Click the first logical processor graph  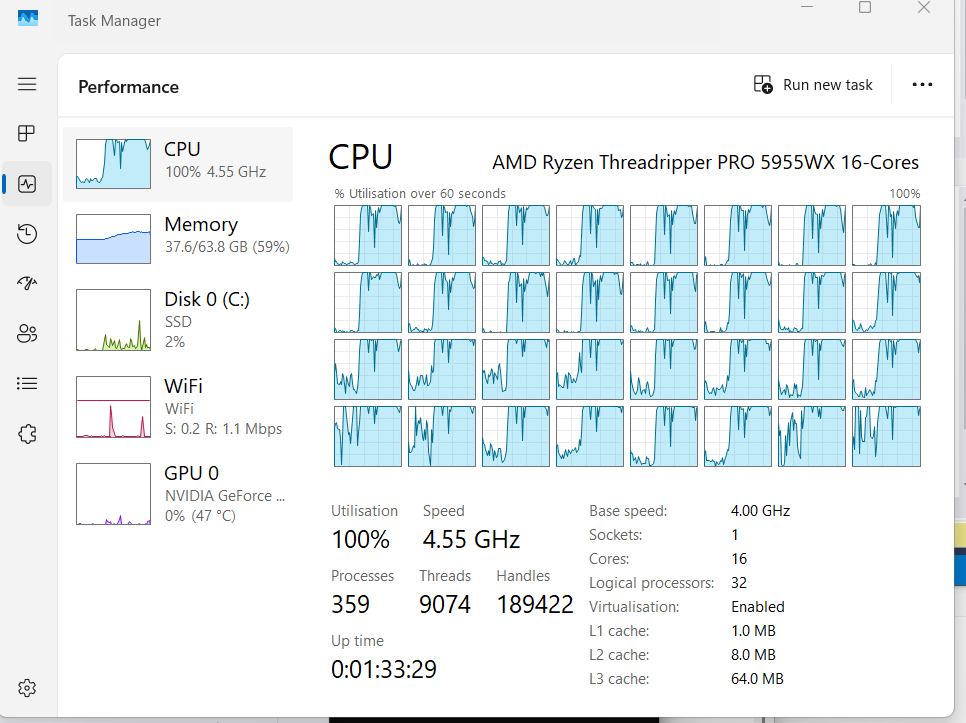(367, 235)
